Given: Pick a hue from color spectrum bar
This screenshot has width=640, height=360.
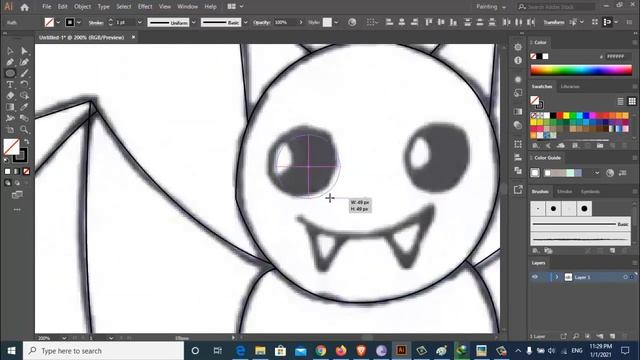Looking at the screenshot, I should [581, 70].
